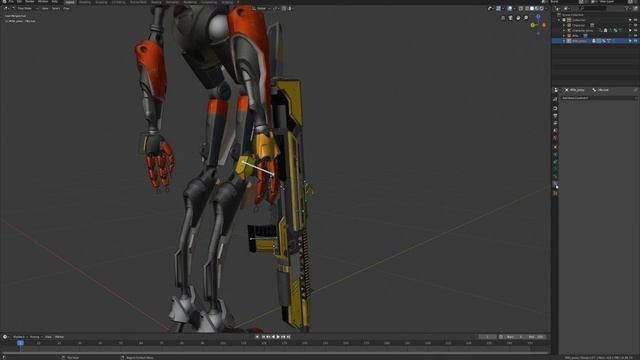Switch perspective/orthographic with the grid icon
This screenshot has height=360, width=640.
pyautogui.click(x=503, y=18)
